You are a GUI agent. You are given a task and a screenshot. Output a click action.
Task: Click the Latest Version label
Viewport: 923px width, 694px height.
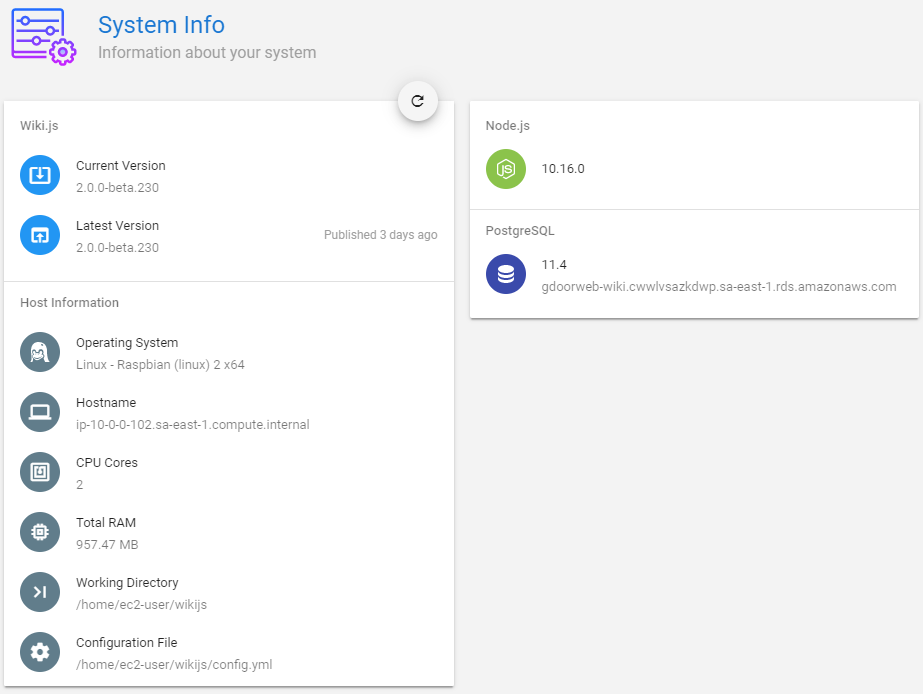117,225
